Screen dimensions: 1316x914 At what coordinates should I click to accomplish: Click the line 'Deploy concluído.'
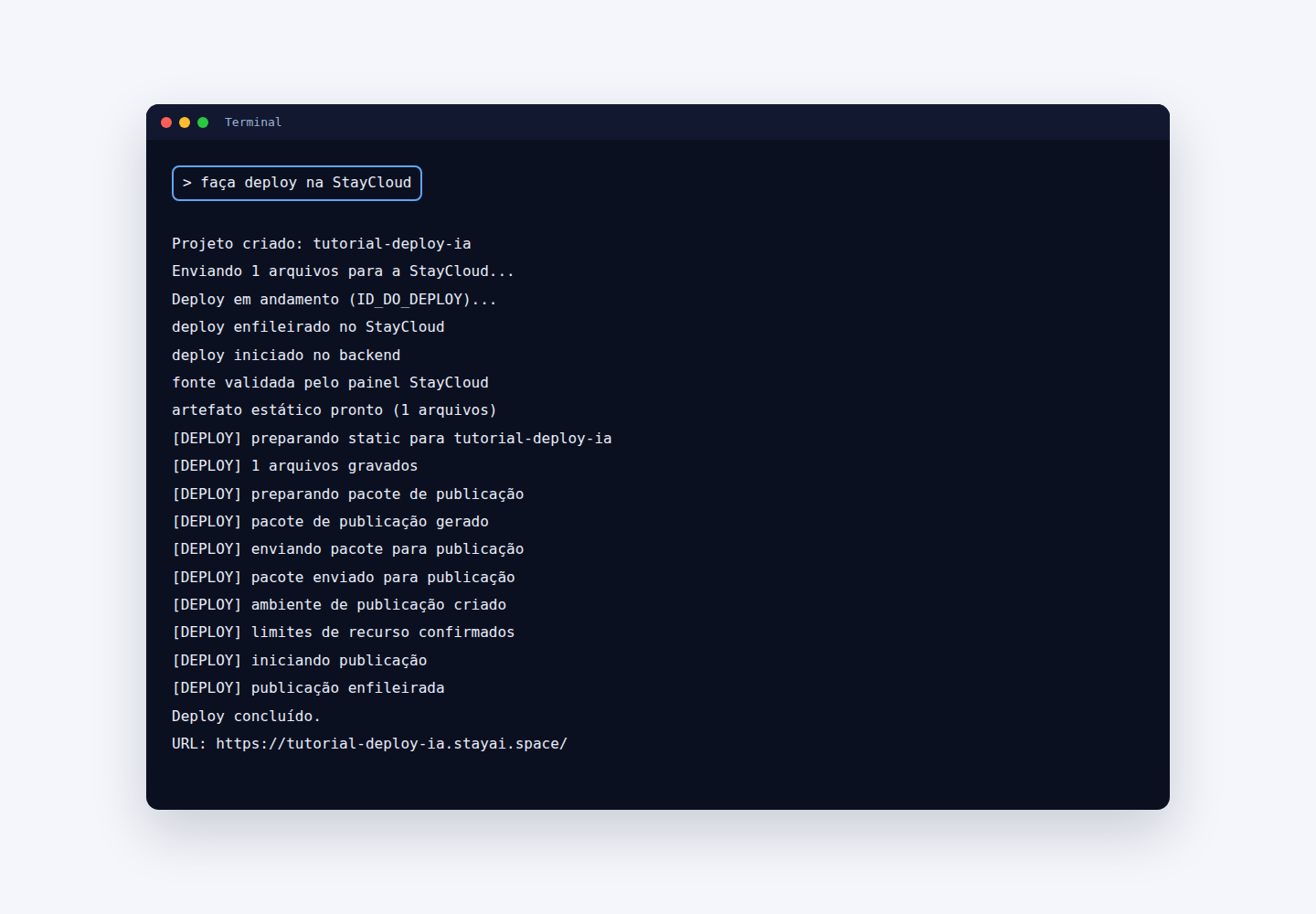(246, 717)
